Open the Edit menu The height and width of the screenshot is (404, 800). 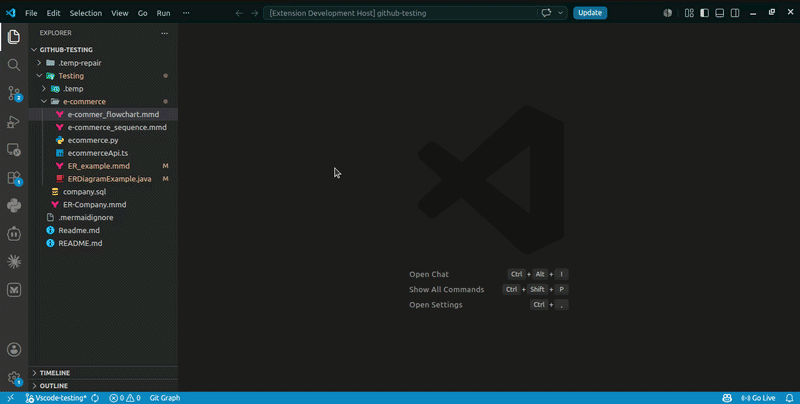coord(53,13)
